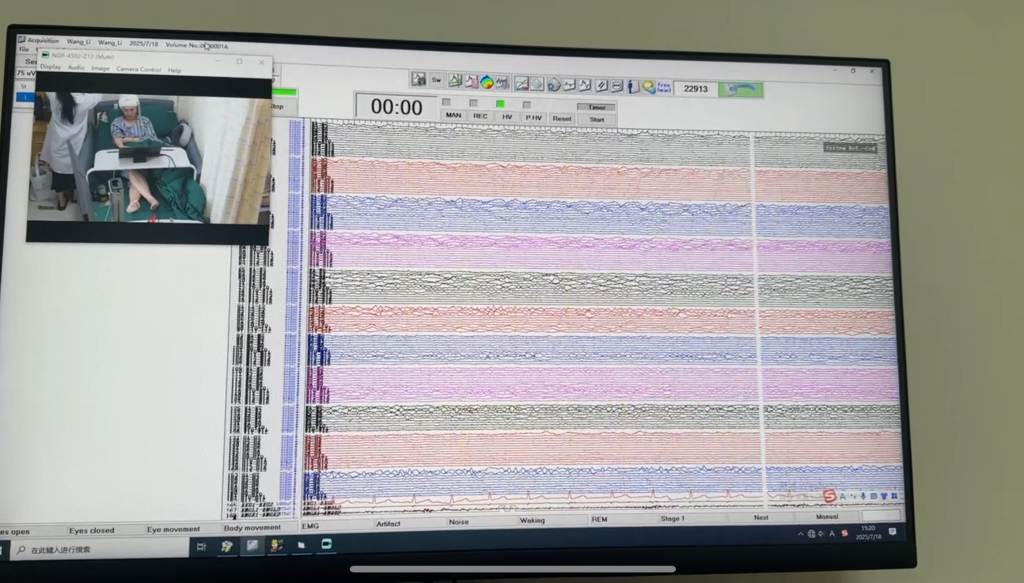Click the Sw toolbar button
Image resolution: width=1024 pixels, height=583 pixels.
tap(436, 80)
